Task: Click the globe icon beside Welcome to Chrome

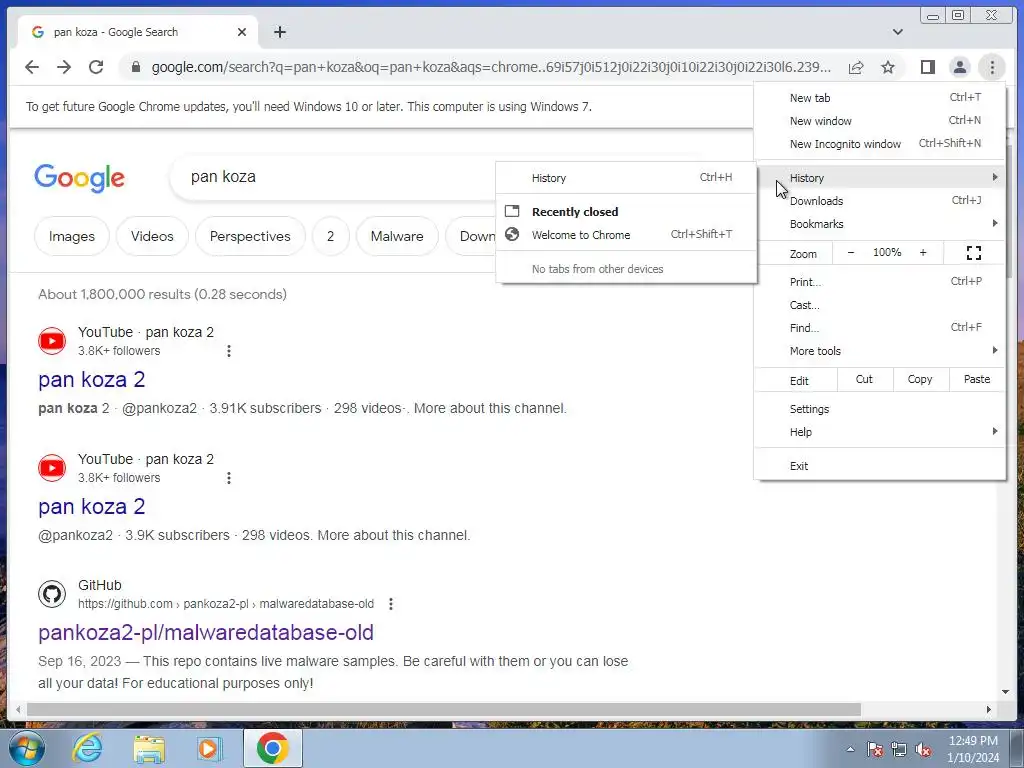Action: coord(512,234)
